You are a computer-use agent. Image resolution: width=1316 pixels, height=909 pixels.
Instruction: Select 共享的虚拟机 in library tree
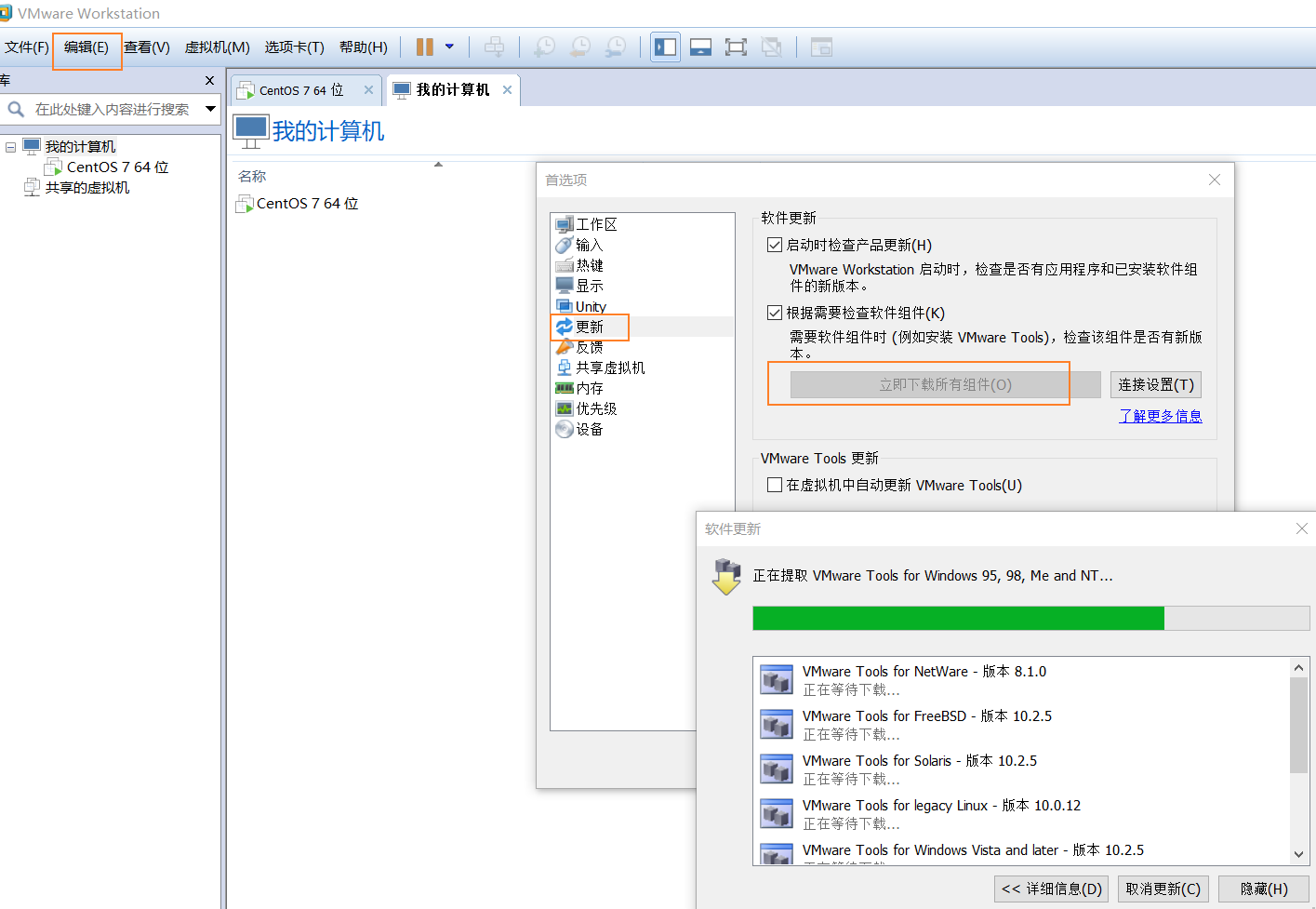click(x=87, y=188)
